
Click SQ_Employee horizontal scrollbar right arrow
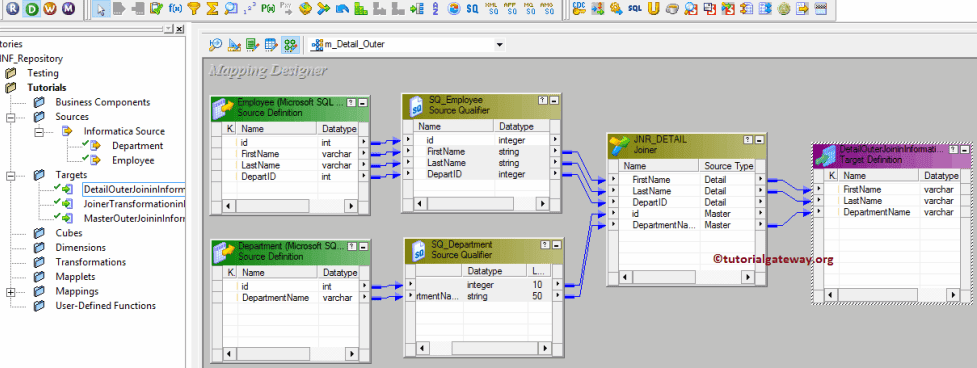tap(542, 203)
